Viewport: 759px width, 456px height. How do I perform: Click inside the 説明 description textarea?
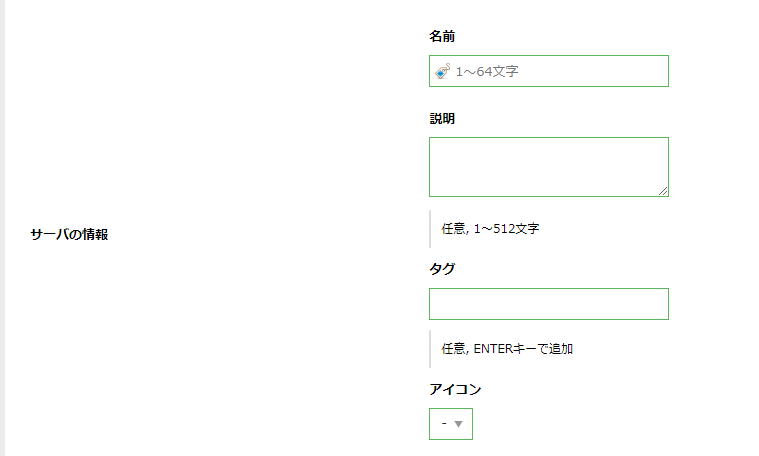[549, 167]
